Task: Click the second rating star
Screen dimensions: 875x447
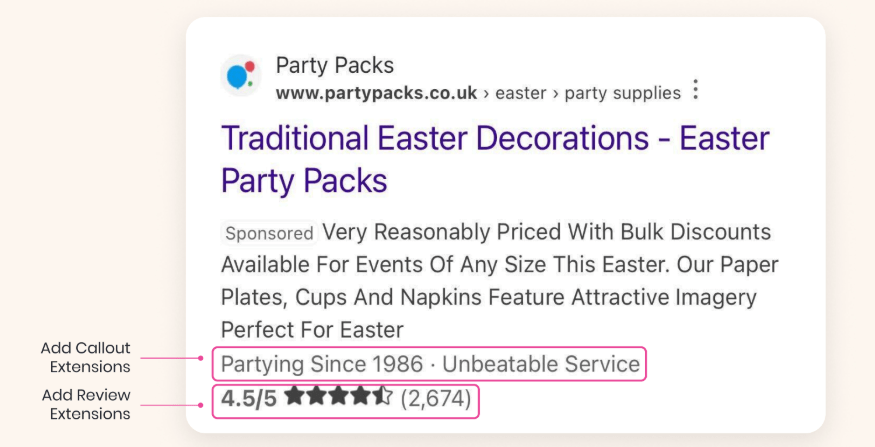Action: [316, 398]
